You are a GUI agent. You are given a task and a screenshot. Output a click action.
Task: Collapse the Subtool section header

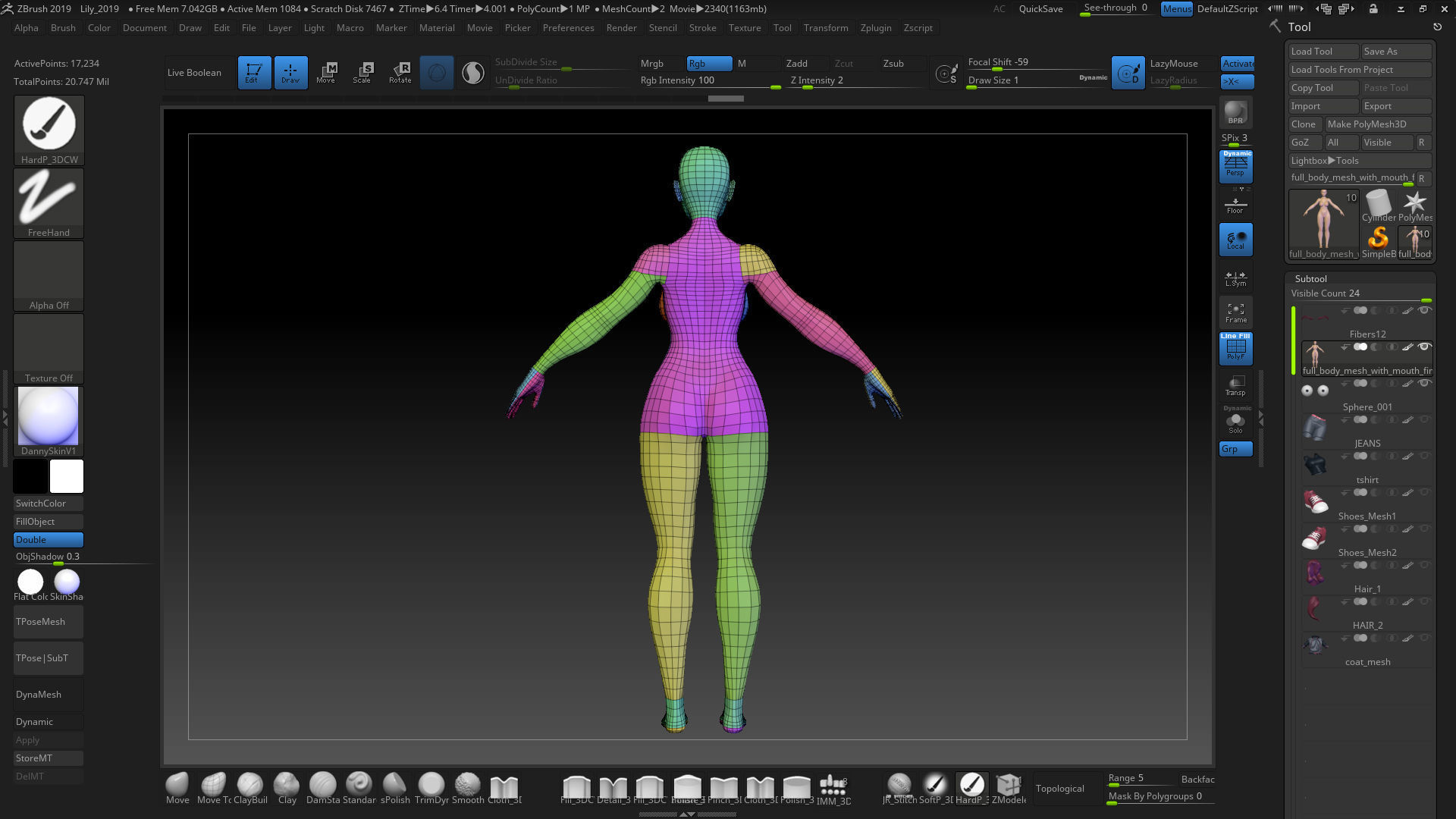1310,278
